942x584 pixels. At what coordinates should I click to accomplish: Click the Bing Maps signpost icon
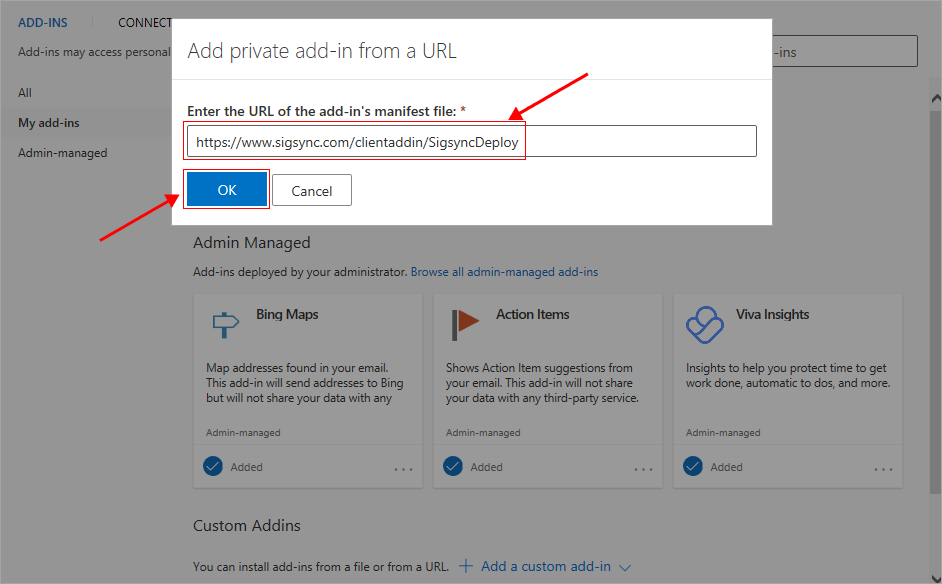click(225, 325)
